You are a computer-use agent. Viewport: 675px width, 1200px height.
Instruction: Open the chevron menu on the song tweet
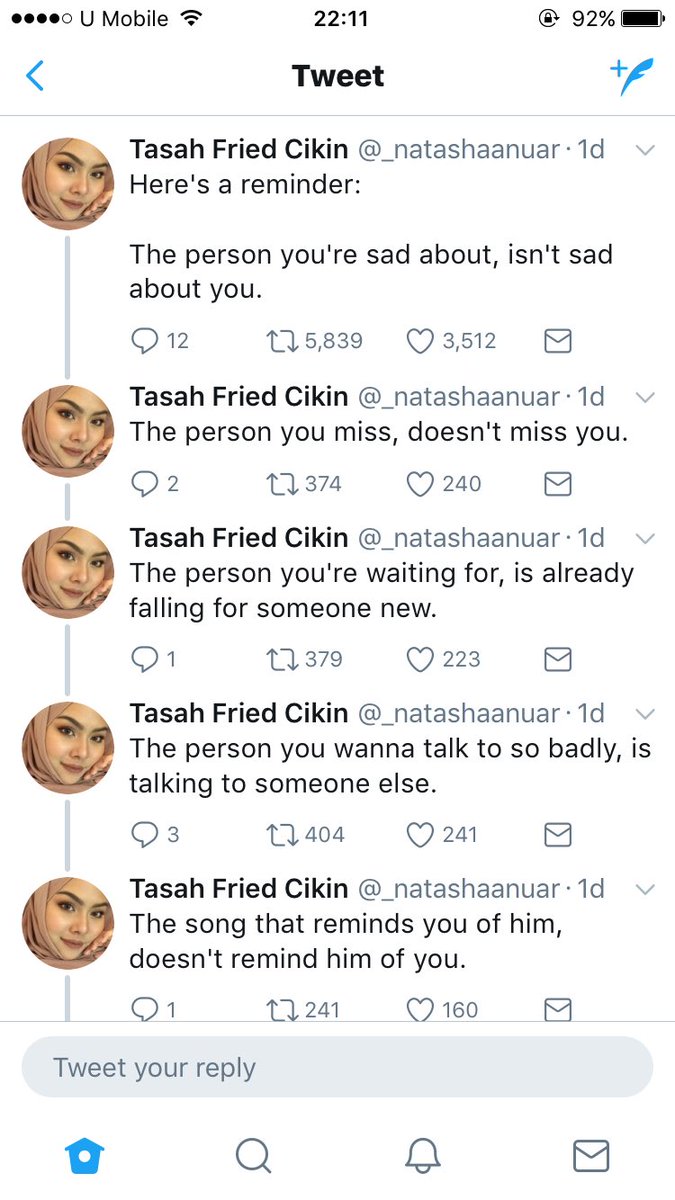pyautogui.click(x=645, y=889)
